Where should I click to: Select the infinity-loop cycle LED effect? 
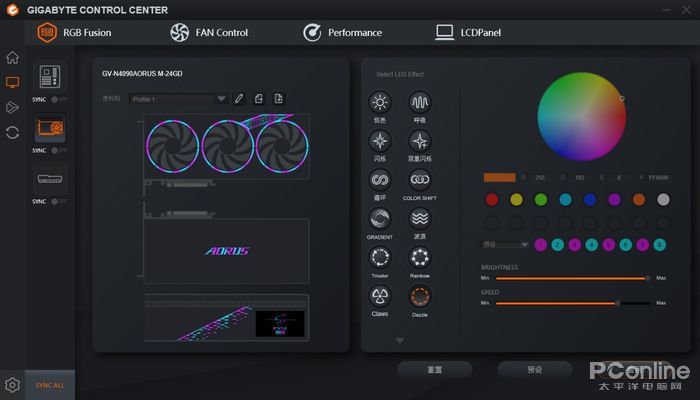point(380,180)
